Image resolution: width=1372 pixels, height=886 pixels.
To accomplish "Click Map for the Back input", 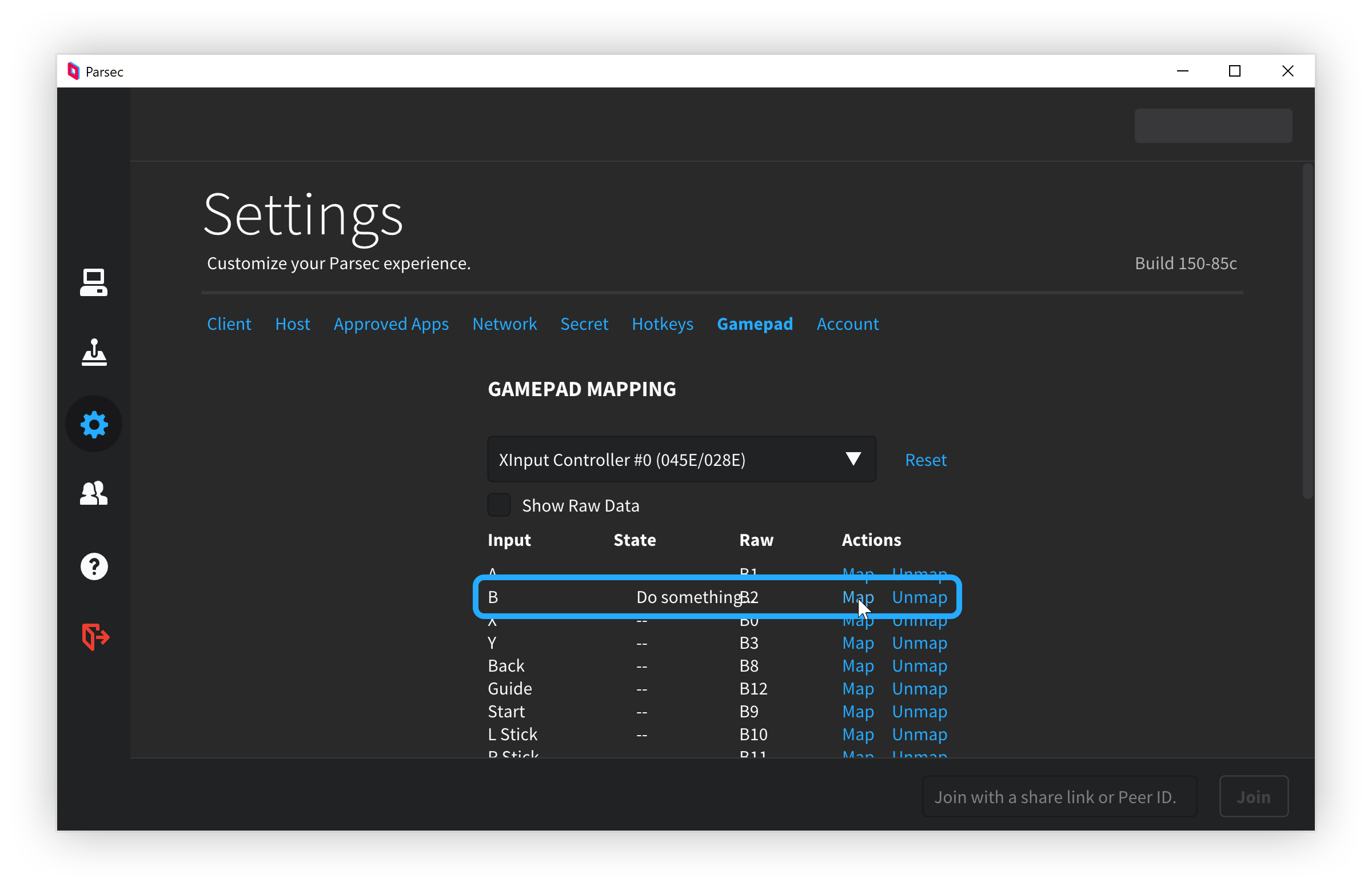I will tap(857, 666).
